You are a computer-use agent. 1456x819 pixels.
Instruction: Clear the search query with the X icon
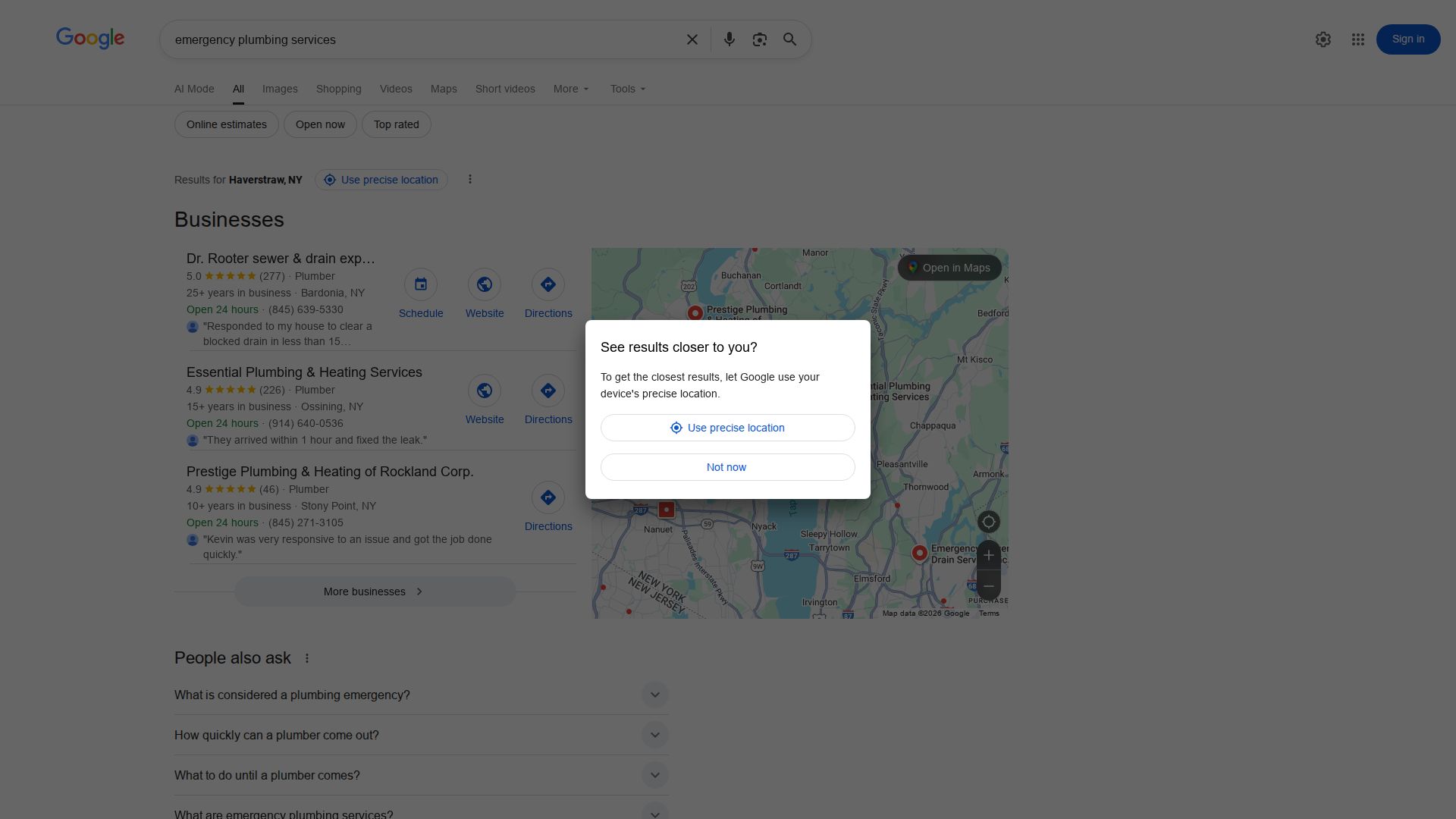[x=692, y=39]
